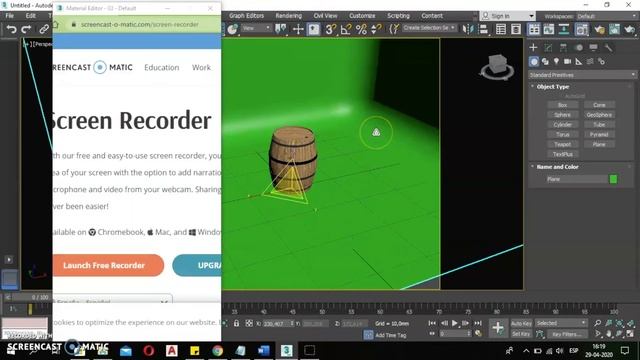
Task: Open the Schematic View icon
Action: click(x=564, y=29)
